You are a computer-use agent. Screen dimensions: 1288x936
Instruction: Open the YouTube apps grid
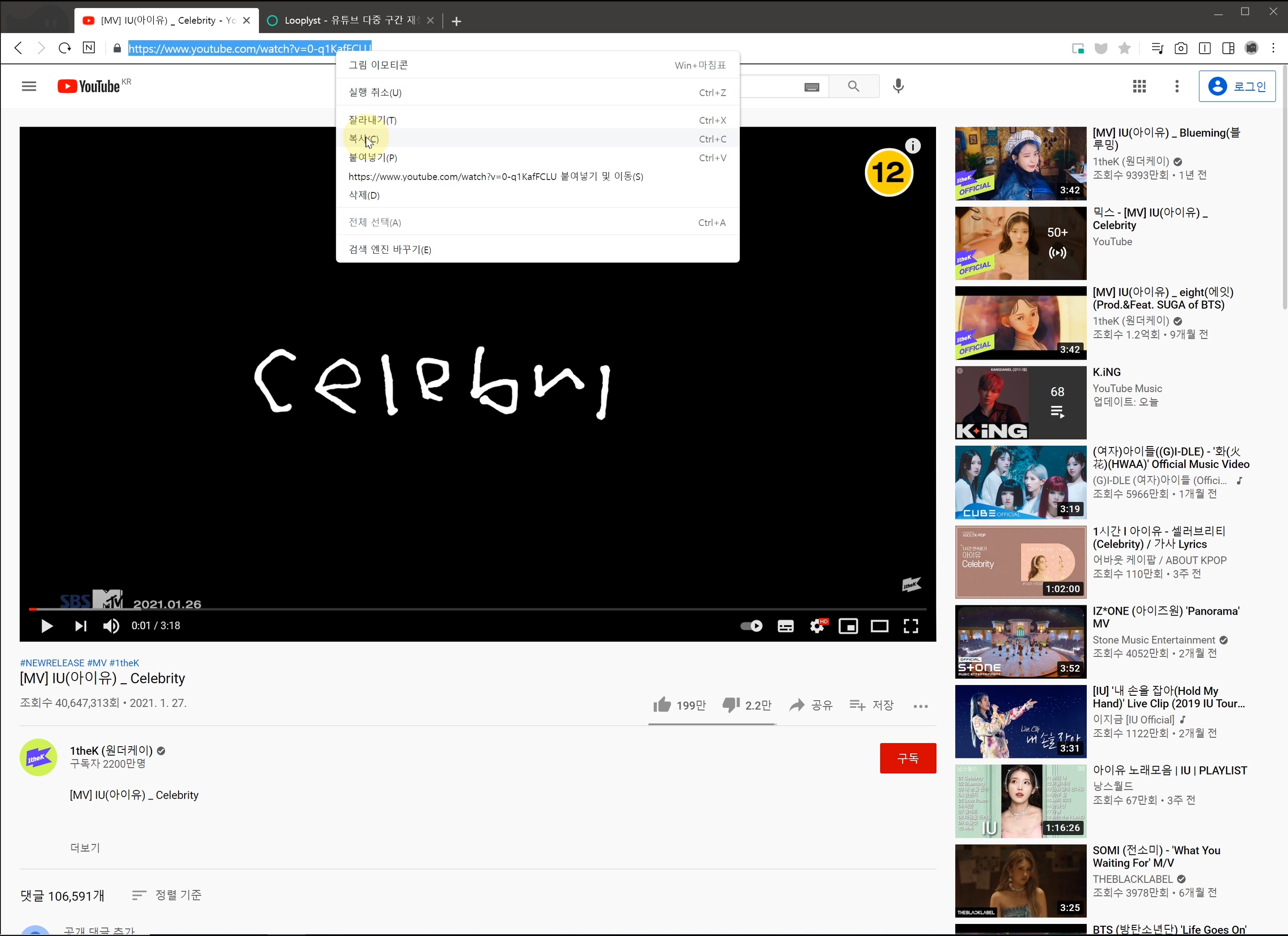click(x=1139, y=86)
